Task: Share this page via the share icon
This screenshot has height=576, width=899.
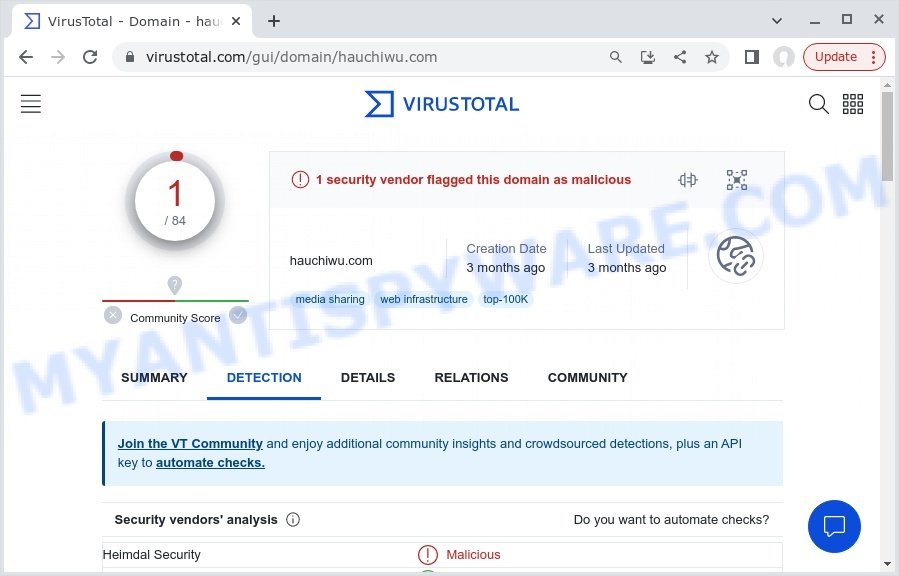Action: point(680,57)
